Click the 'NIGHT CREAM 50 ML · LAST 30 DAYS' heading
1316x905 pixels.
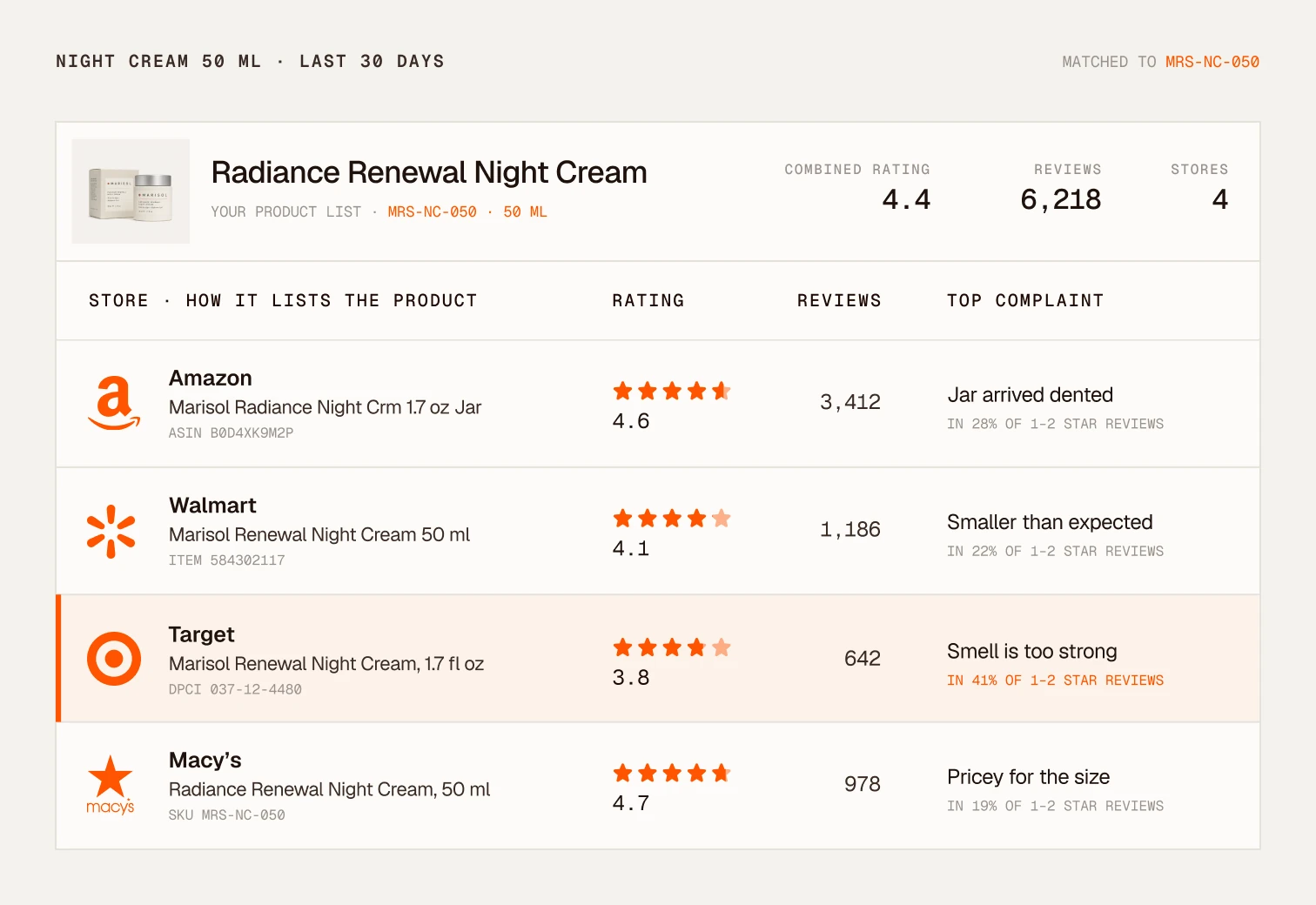tap(251, 62)
